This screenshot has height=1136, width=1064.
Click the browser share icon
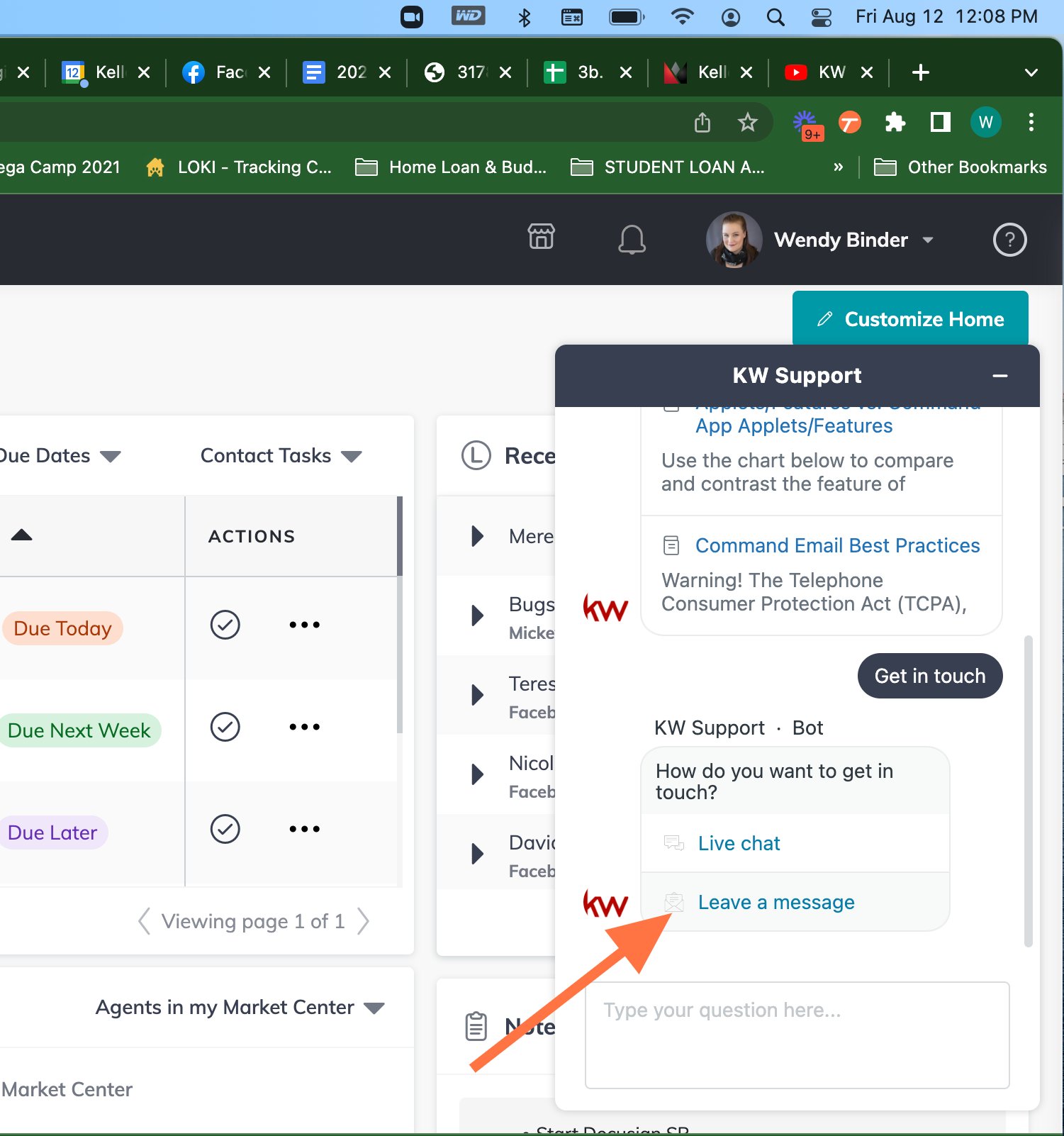[x=702, y=123]
